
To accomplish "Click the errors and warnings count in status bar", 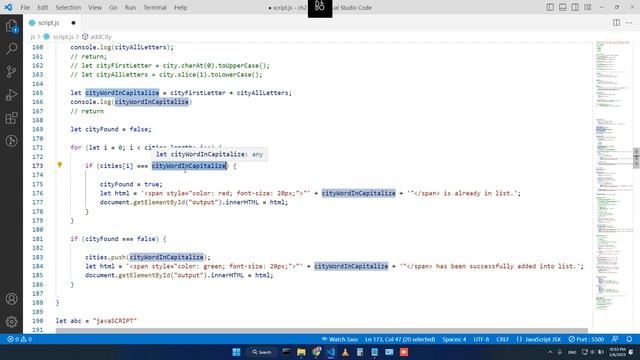I will click(x=19, y=339).
